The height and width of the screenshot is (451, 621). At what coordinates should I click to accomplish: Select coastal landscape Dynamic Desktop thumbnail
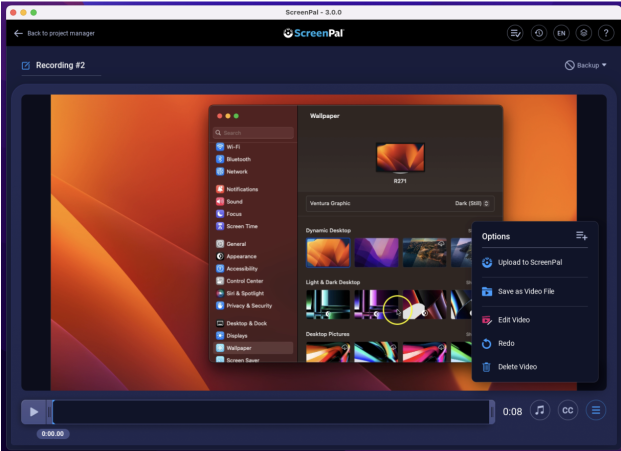click(x=425, y=252)
